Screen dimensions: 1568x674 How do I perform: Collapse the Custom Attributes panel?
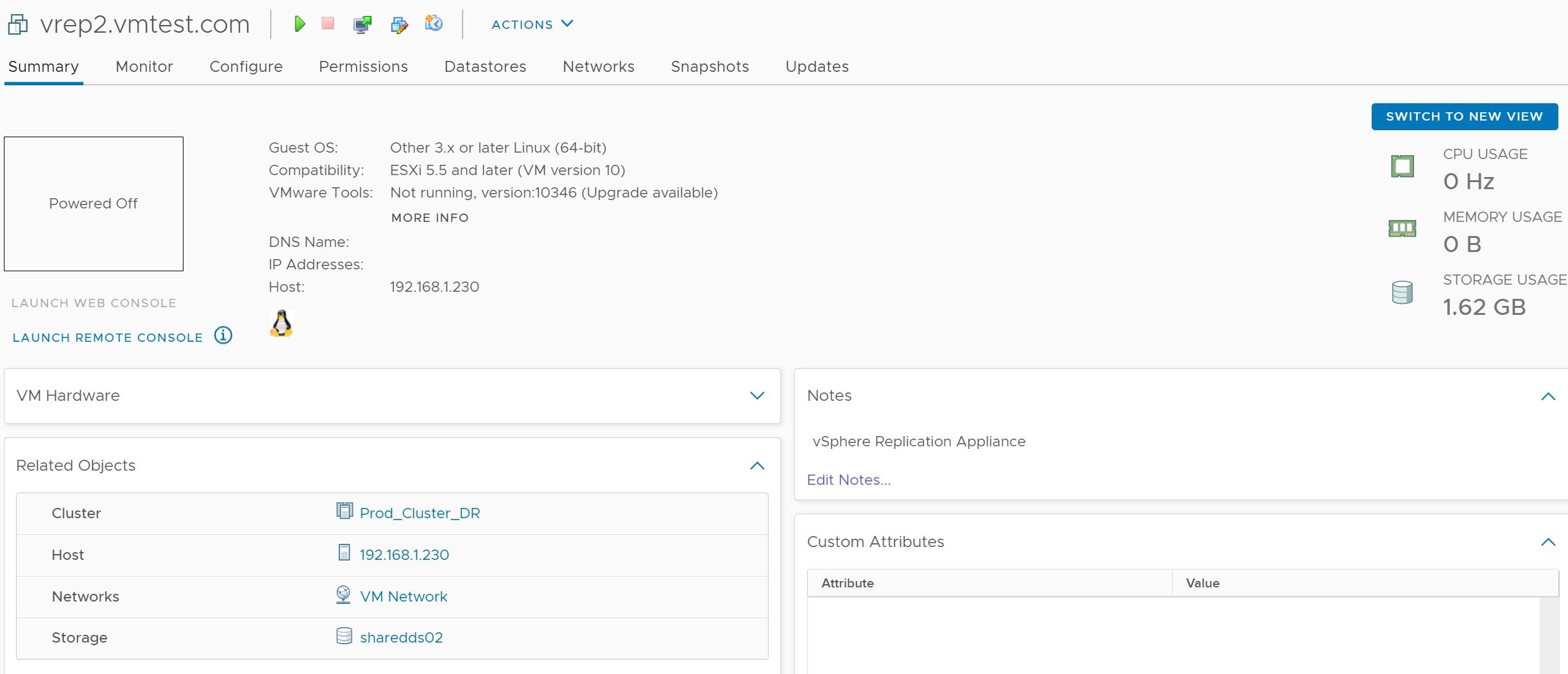click(x=1547, y=542)
